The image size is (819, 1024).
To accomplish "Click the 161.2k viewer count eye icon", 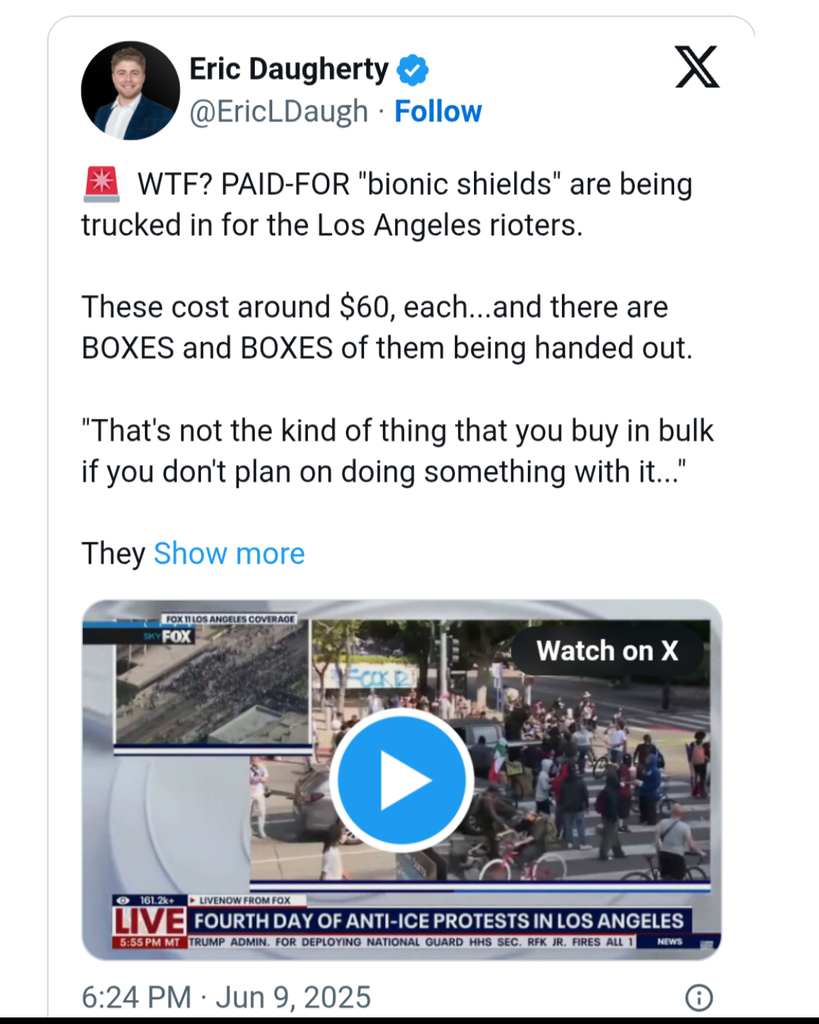I will click(x=123, y=900).
